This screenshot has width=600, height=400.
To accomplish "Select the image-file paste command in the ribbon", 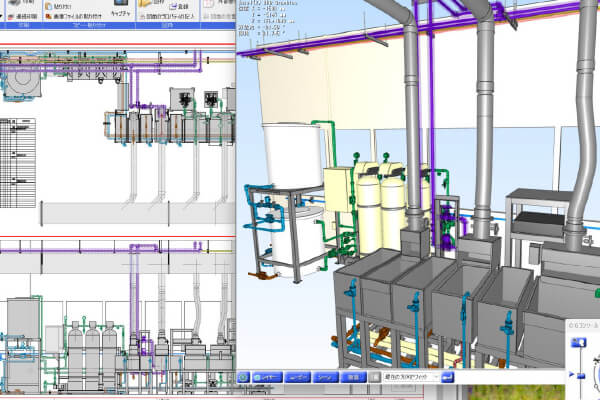I will coord(74,16).
